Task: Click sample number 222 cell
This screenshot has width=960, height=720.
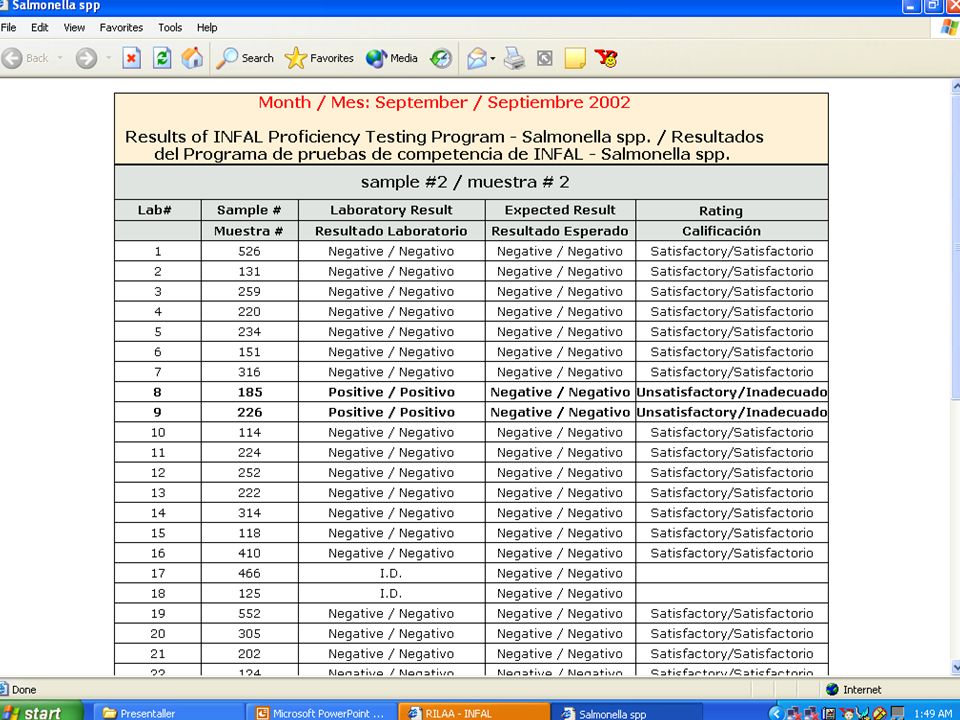Action: tap(249, 492)
